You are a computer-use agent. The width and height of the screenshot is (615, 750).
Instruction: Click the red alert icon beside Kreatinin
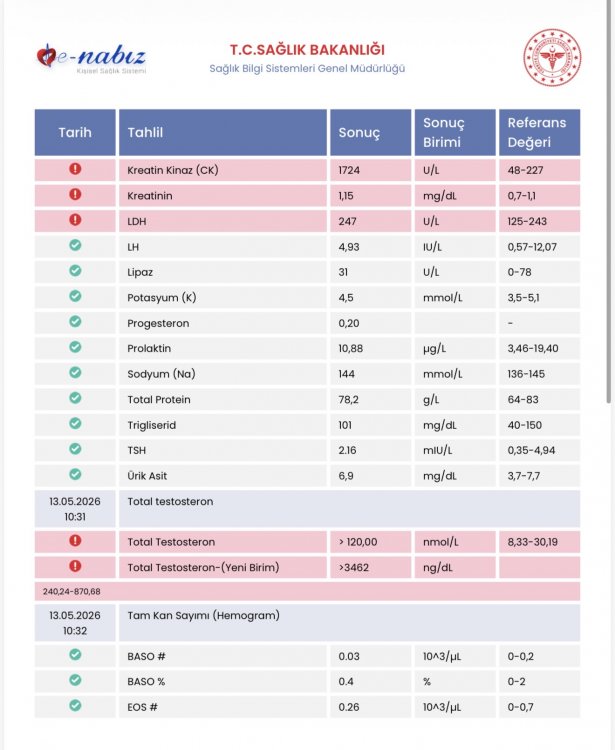(75, 194)
